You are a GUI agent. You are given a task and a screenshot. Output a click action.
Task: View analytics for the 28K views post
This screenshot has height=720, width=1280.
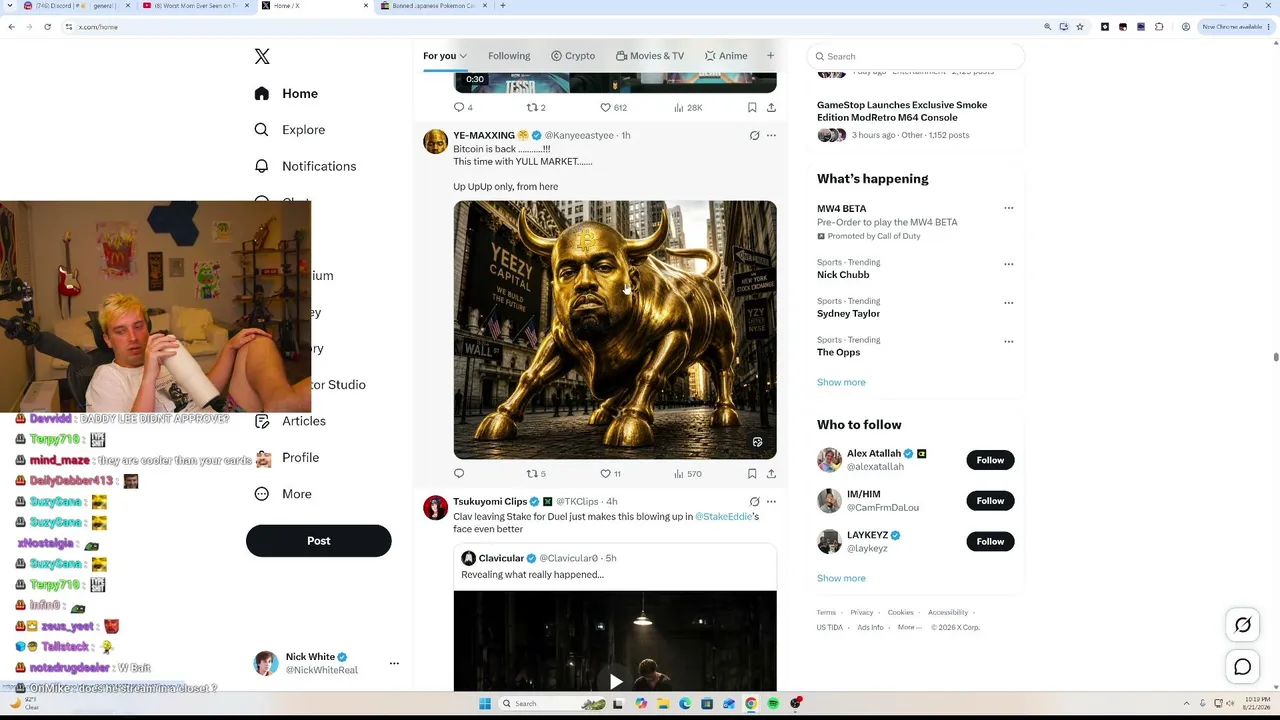click(688, 107)
